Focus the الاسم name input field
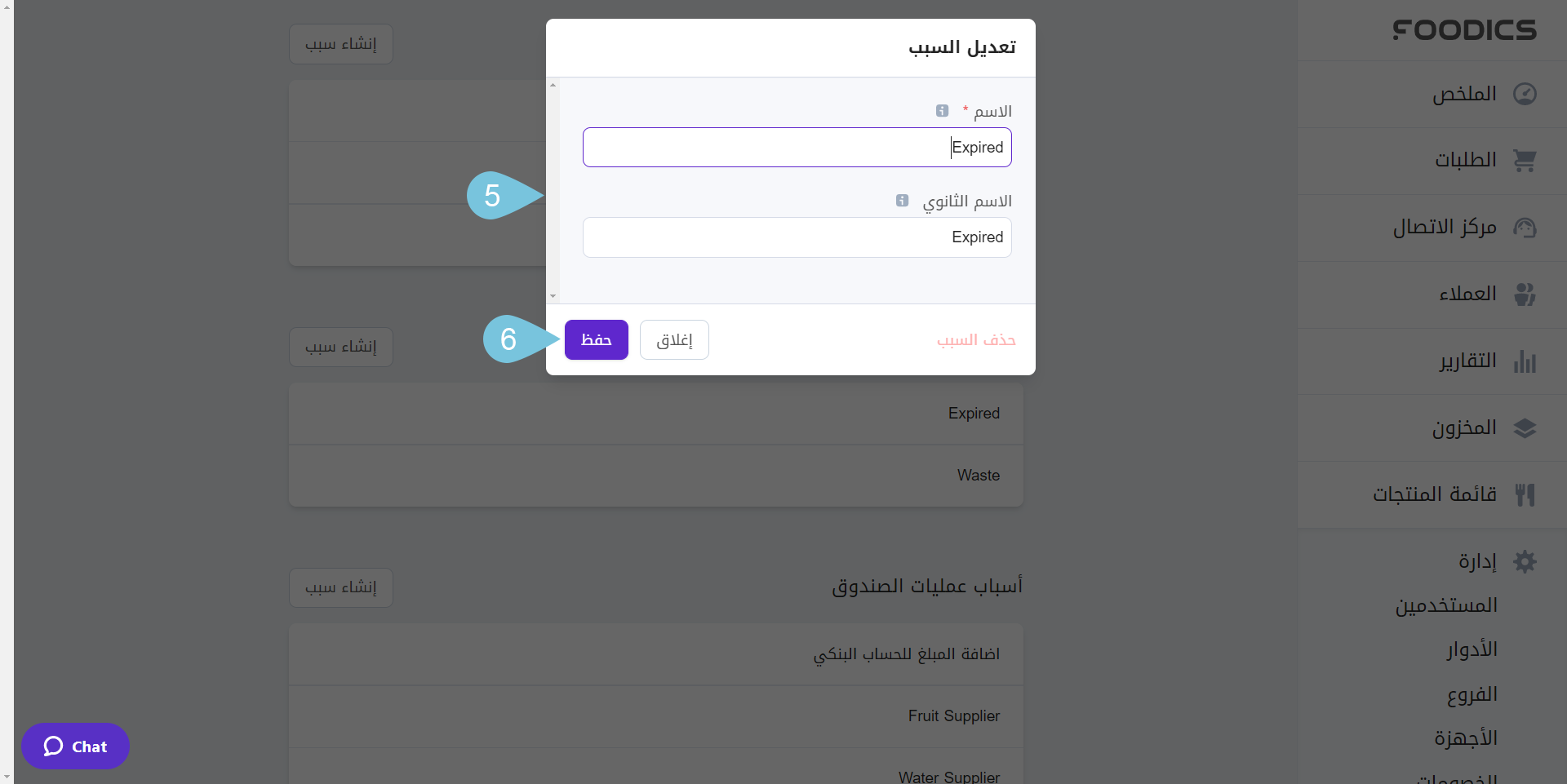 pos(797,148)
